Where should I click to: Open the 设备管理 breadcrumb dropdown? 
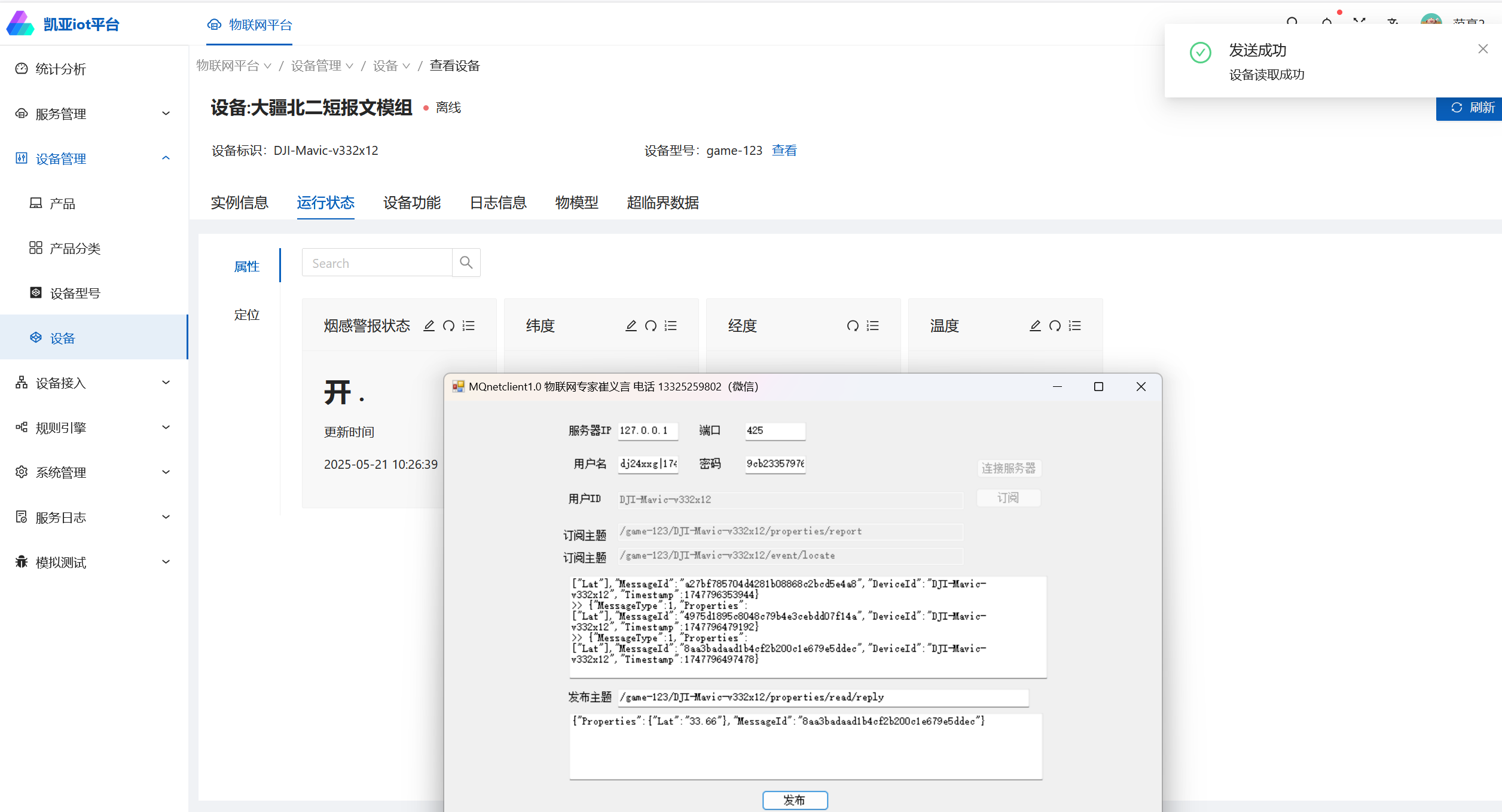(322, 66)
